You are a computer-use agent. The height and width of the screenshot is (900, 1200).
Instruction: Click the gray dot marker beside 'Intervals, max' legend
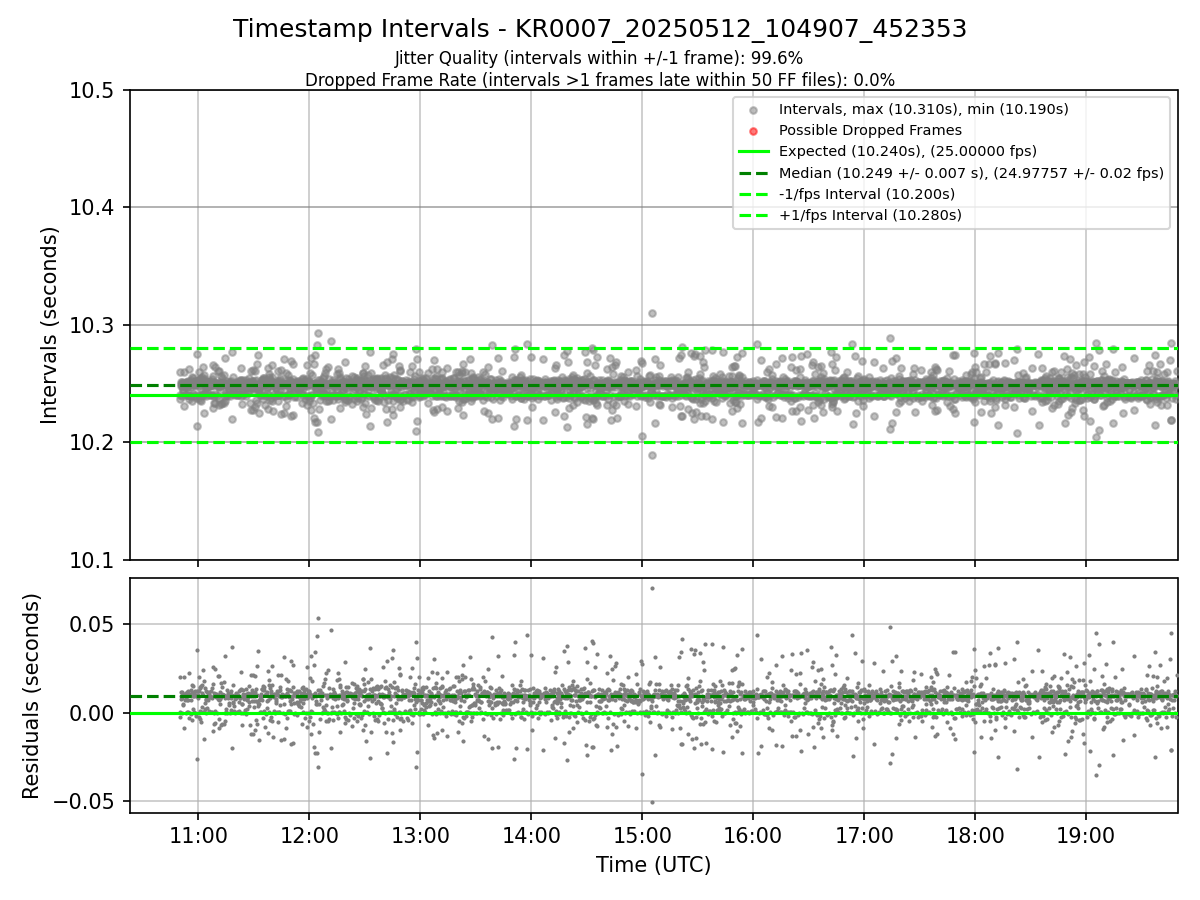tap(754, 109)
